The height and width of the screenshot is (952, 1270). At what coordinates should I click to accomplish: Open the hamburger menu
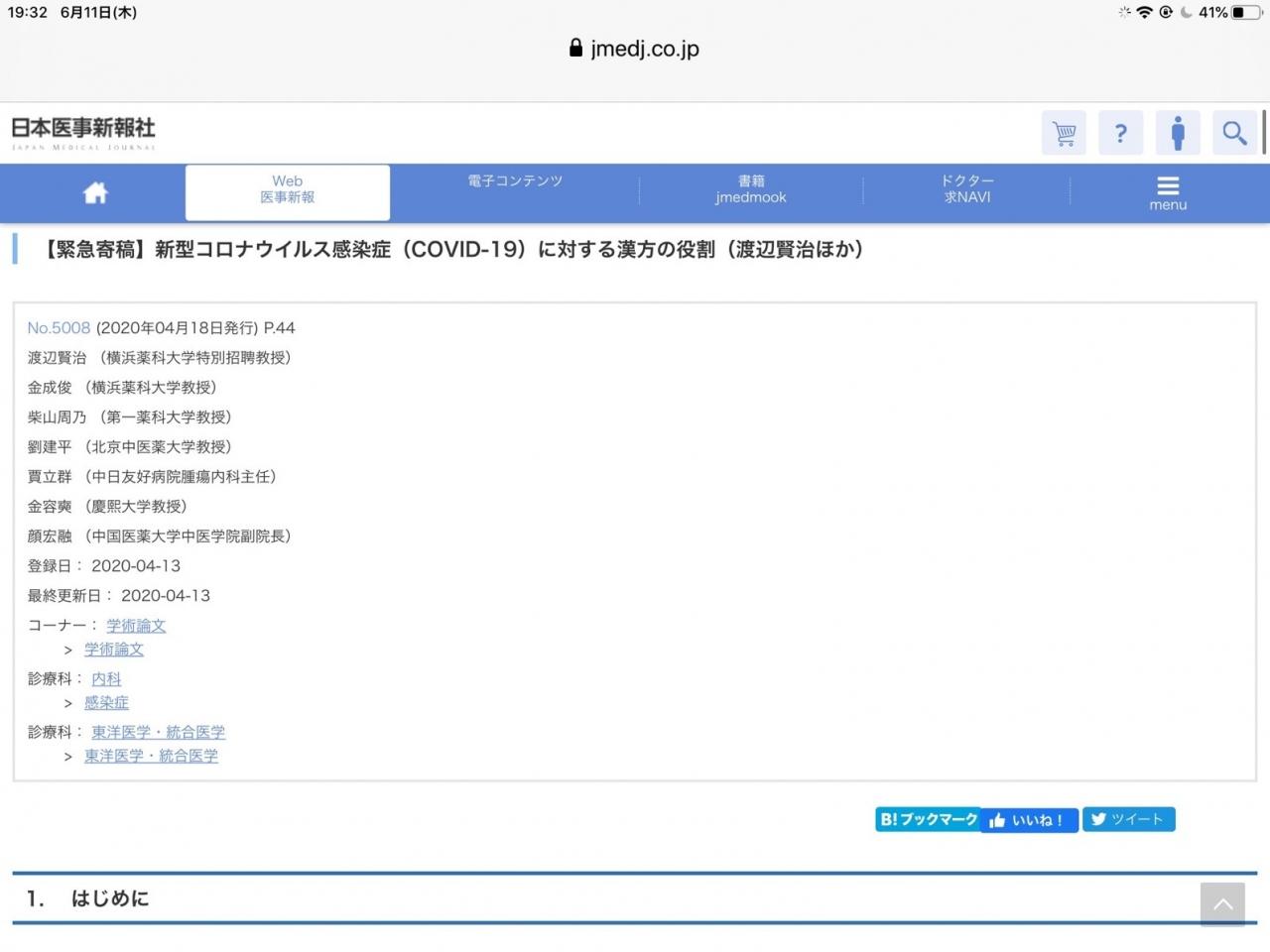click(x=1168, y=193)
